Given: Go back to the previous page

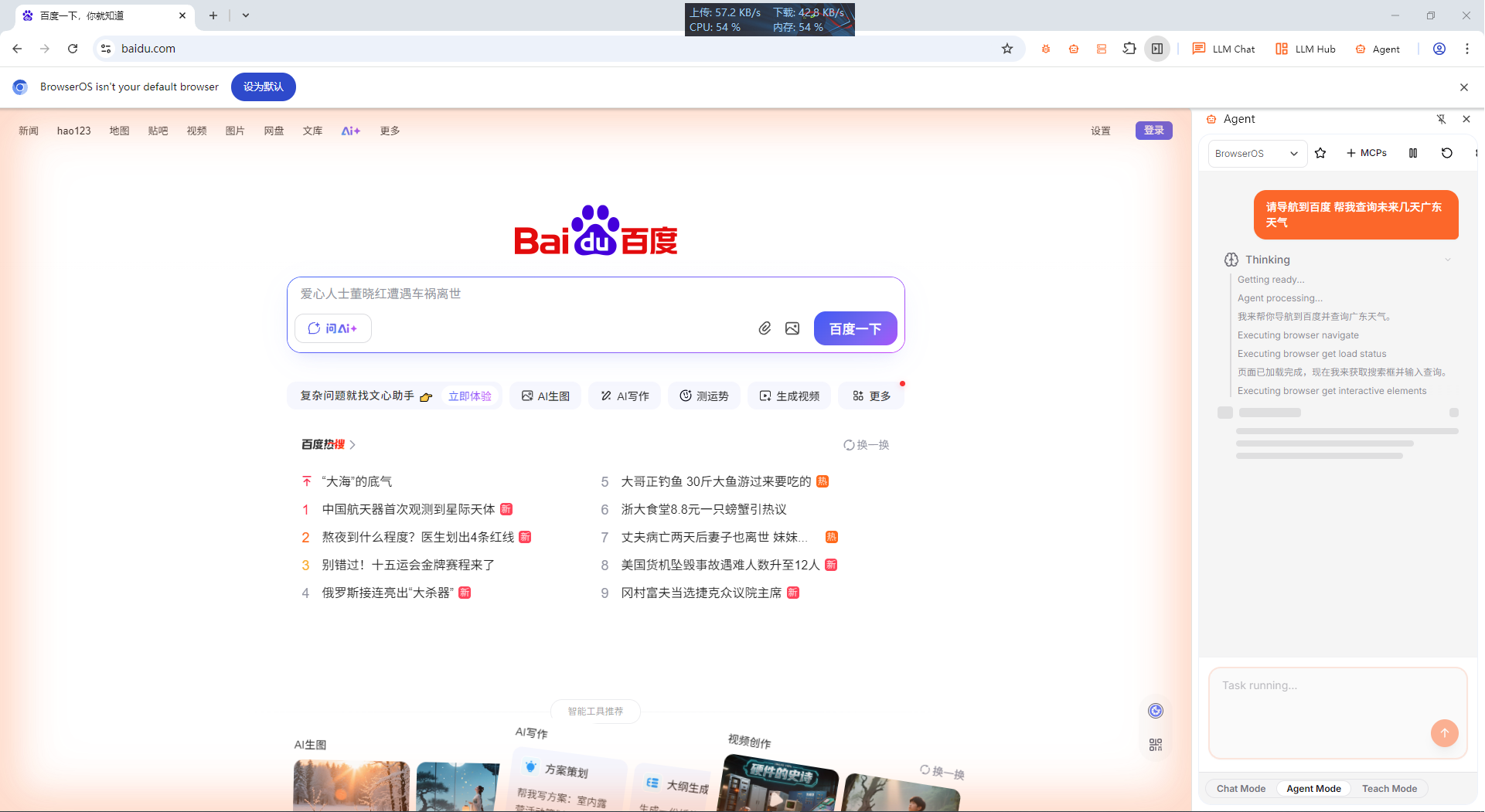Looking at the screenshot, I should 17,49.
